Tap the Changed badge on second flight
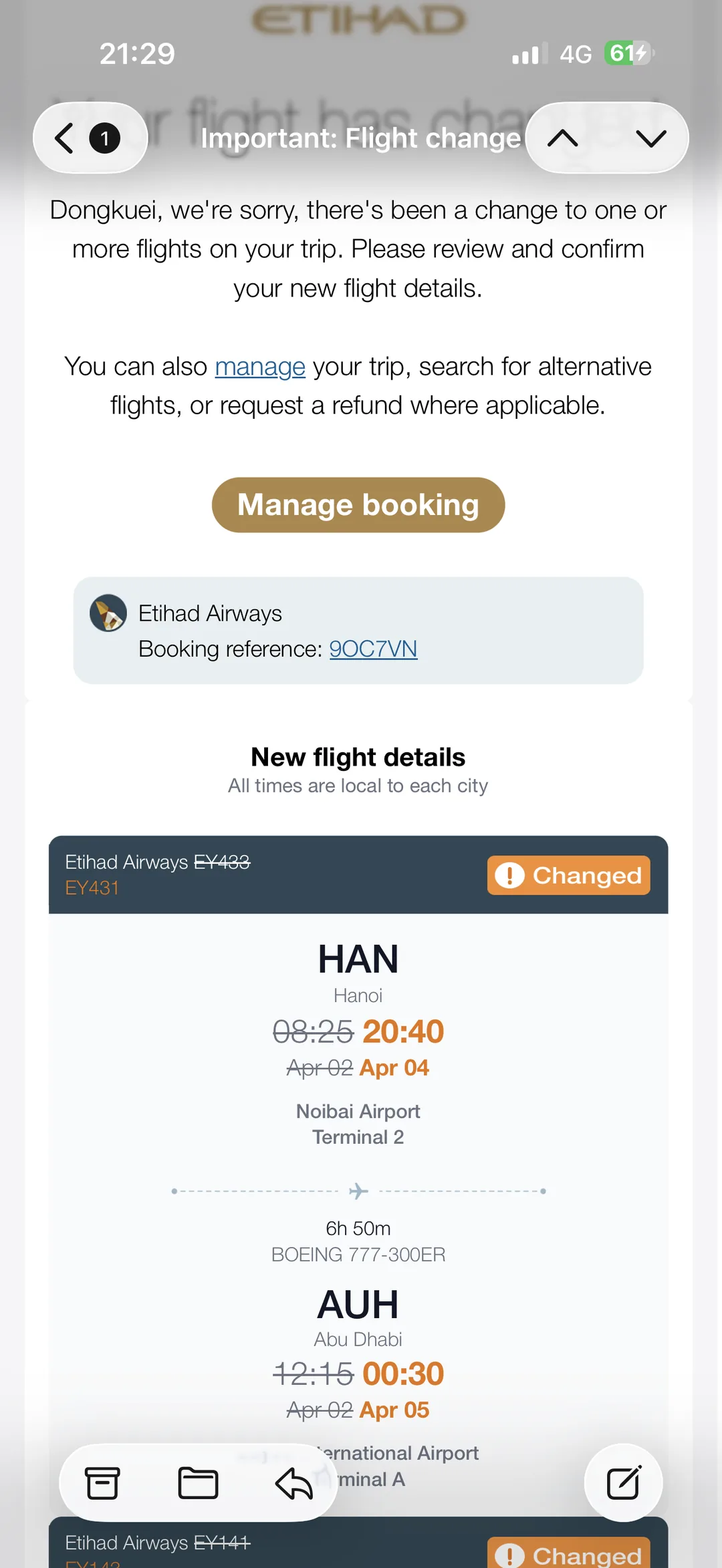722x1568 pixels. [569, 1554]
